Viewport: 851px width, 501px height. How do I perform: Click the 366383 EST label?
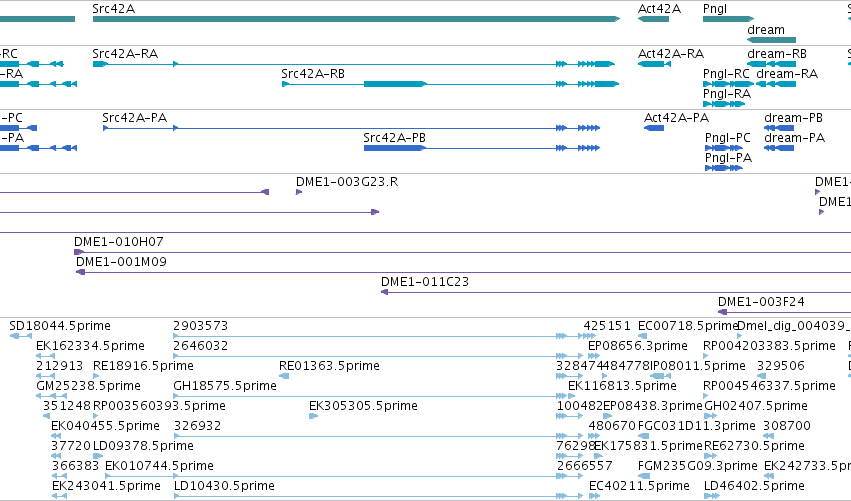75,466
